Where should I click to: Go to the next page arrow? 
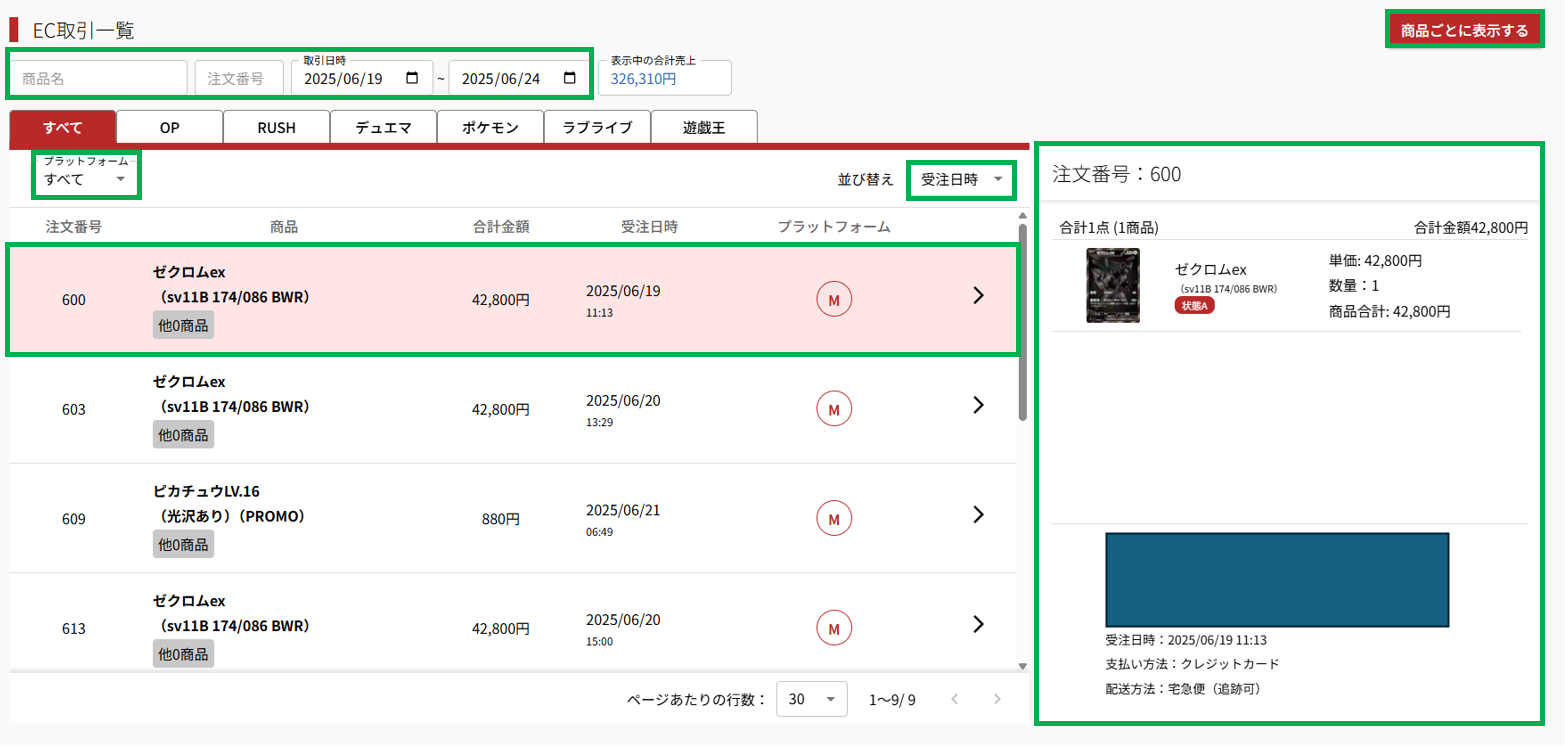pyautogui.click(x=996, y=699)
